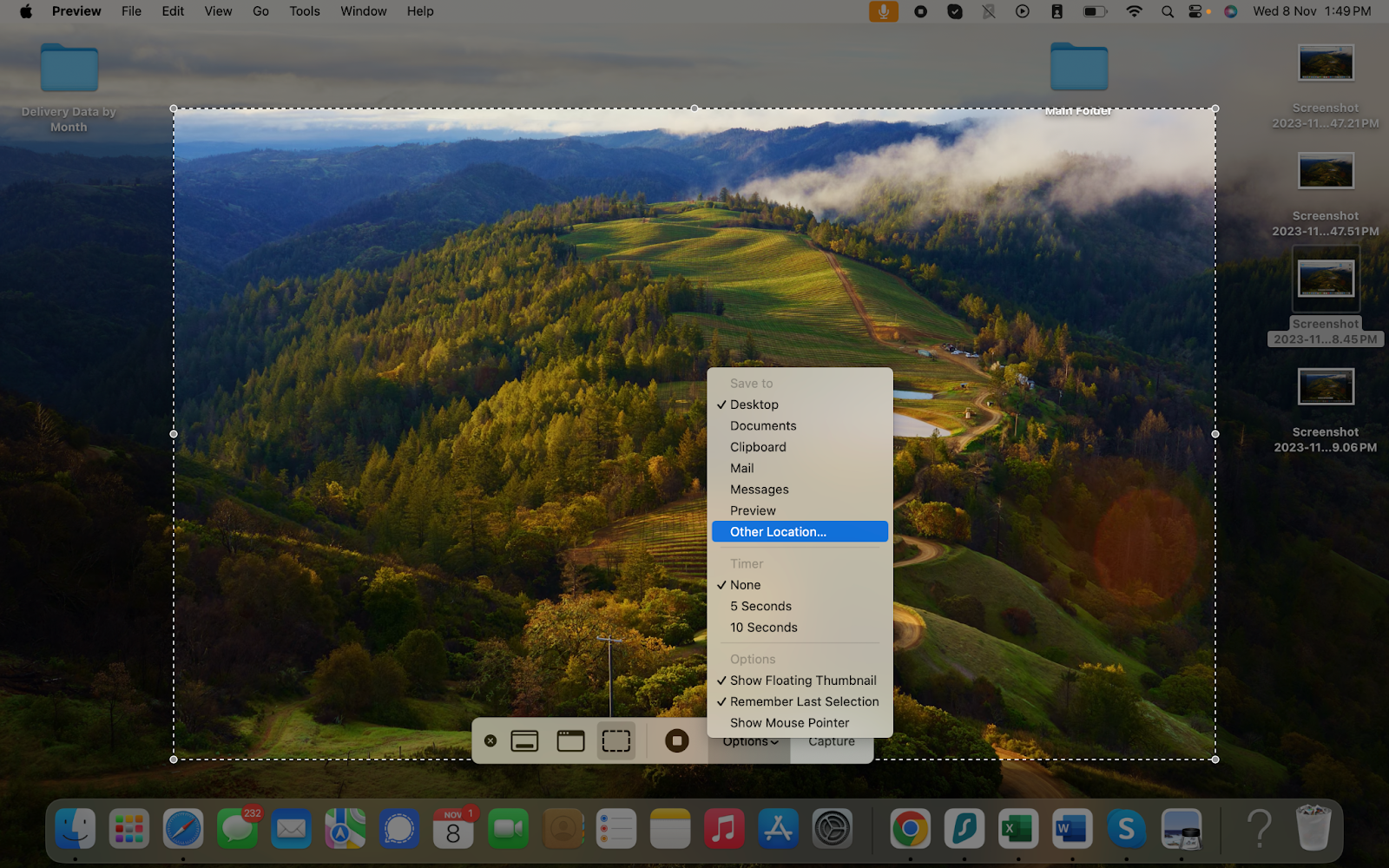The height and width of the screenshot is (868, 1389).
Task: Enable Show Mouse Pointer option
Action: click(x=789, y=723)
